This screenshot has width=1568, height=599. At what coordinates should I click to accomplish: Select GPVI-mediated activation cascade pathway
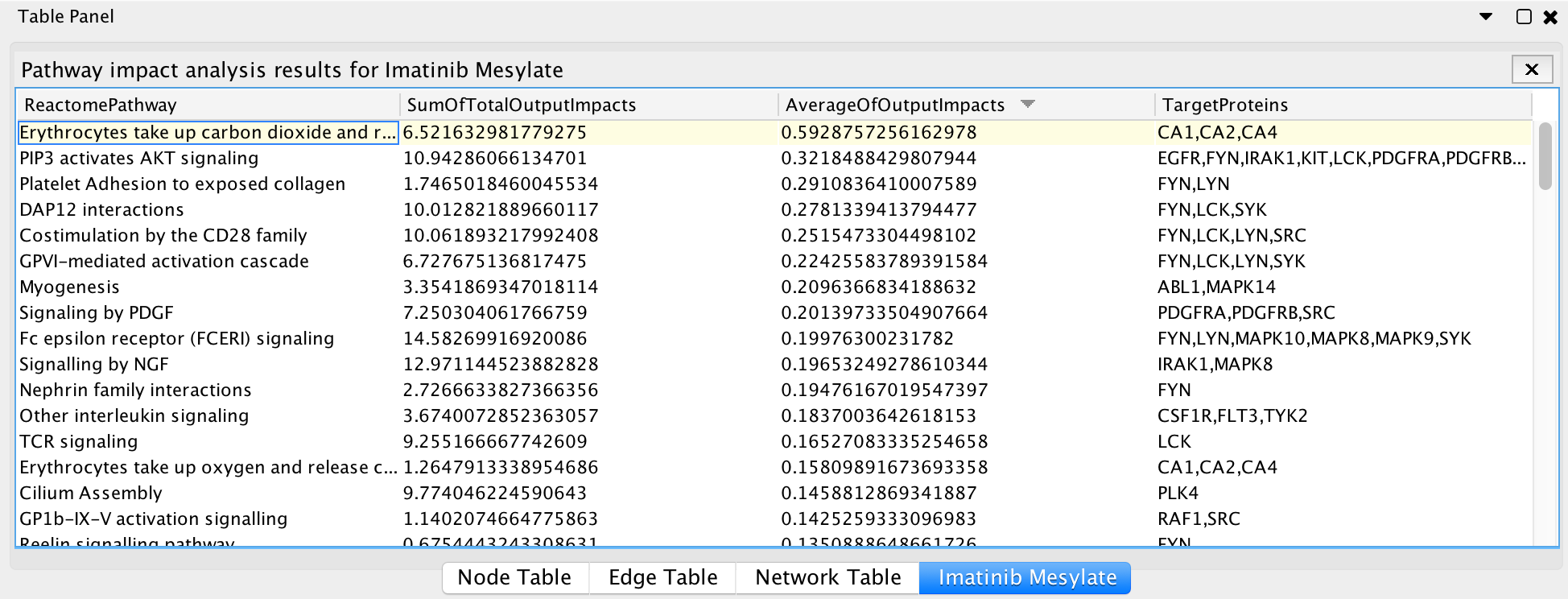(164, 262)
